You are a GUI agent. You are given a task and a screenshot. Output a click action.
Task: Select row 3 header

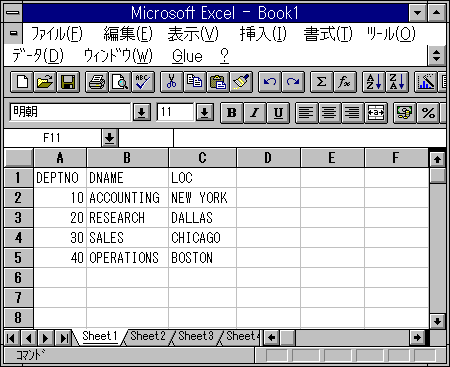[x=18, y=218]
